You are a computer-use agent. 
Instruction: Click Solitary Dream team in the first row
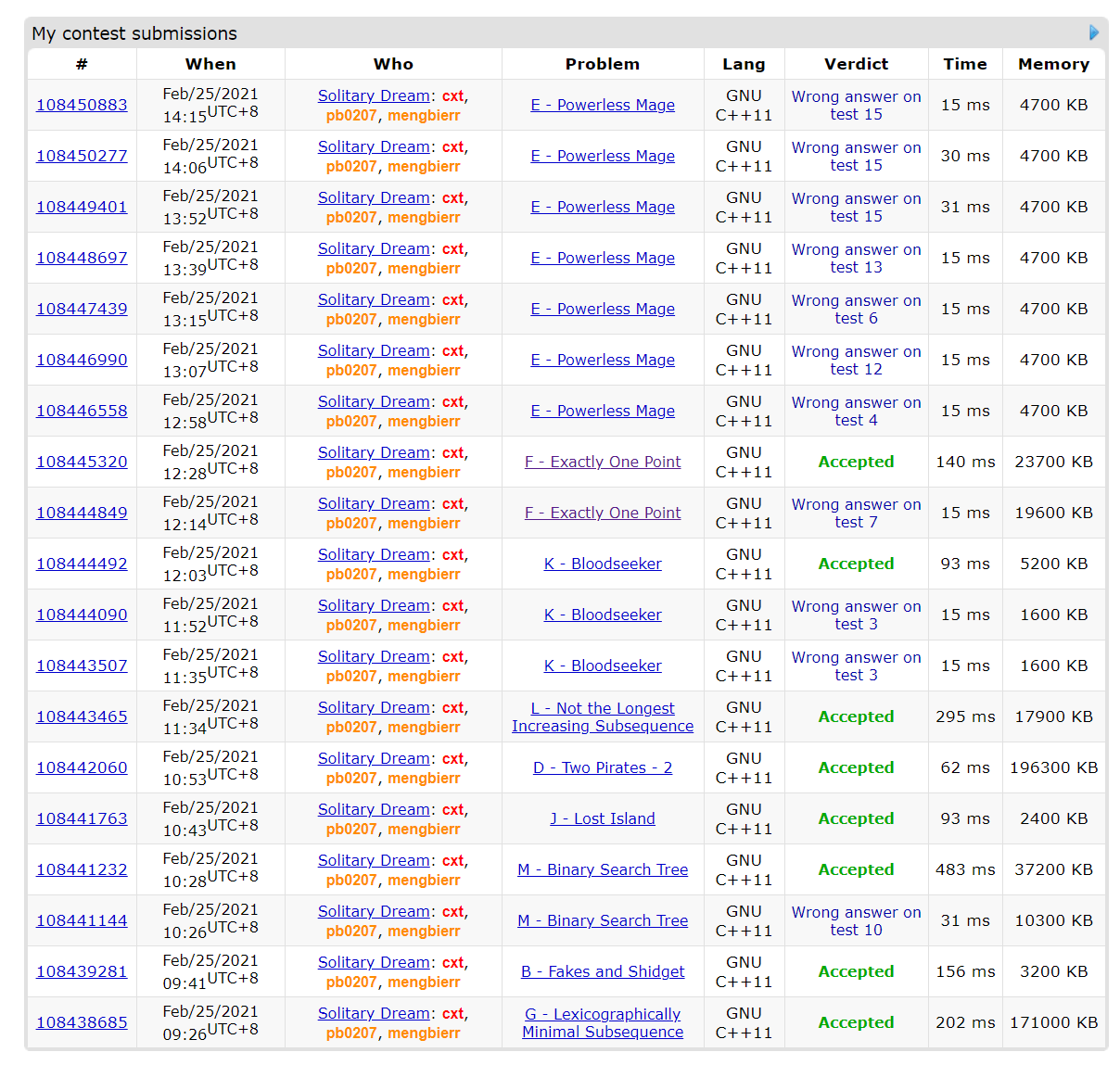pyautogui.click(x=374, y=95)
